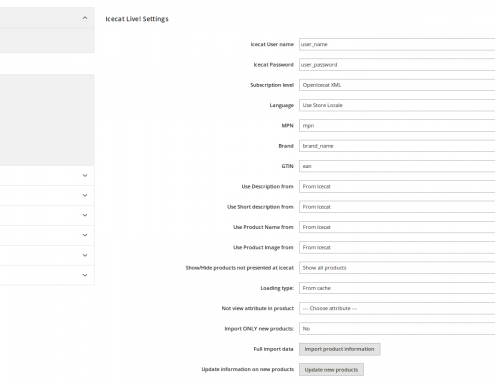
Task: Open the Use Short description from dropdown
Action: click(397, 207)
